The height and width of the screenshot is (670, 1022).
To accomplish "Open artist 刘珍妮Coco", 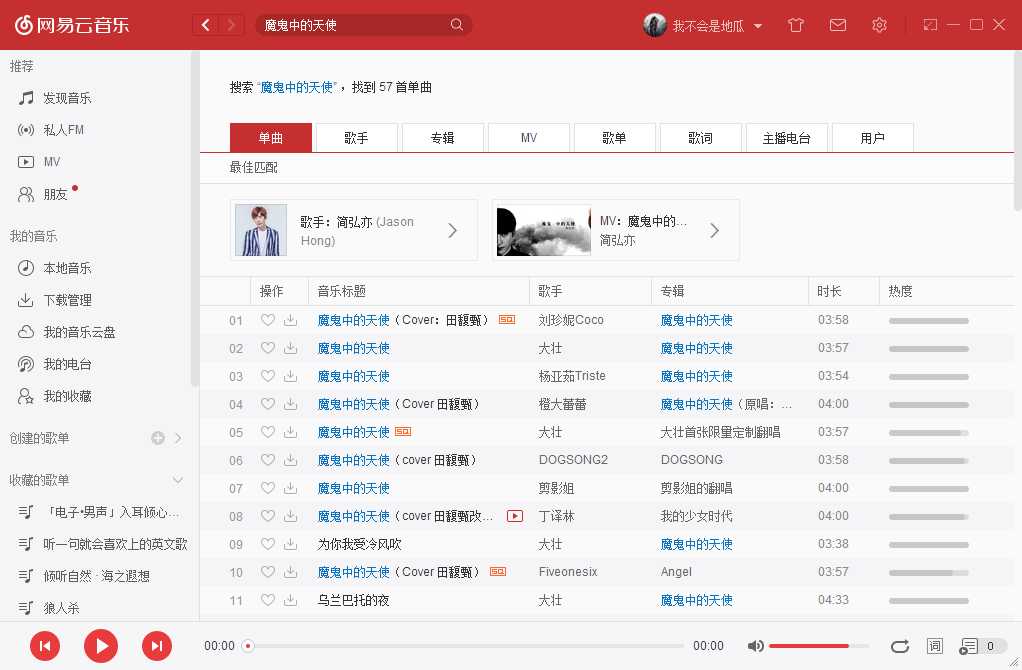I will pos(571,320).
